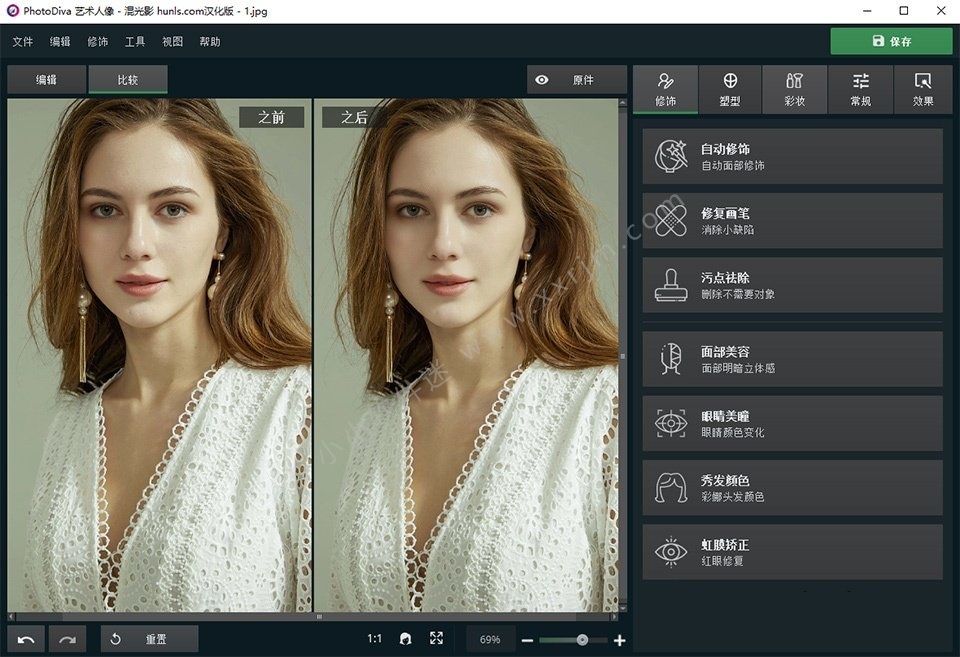Click the 红眼修复 description text
960x657 pixels.
pos(722,561)
